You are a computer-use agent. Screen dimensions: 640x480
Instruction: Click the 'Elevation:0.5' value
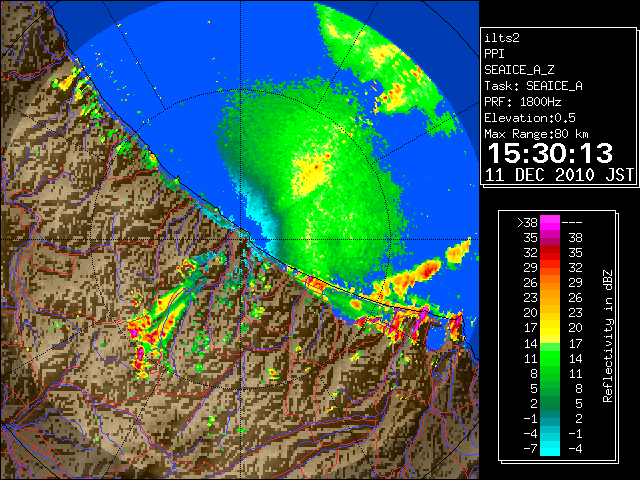pos(530,118)
